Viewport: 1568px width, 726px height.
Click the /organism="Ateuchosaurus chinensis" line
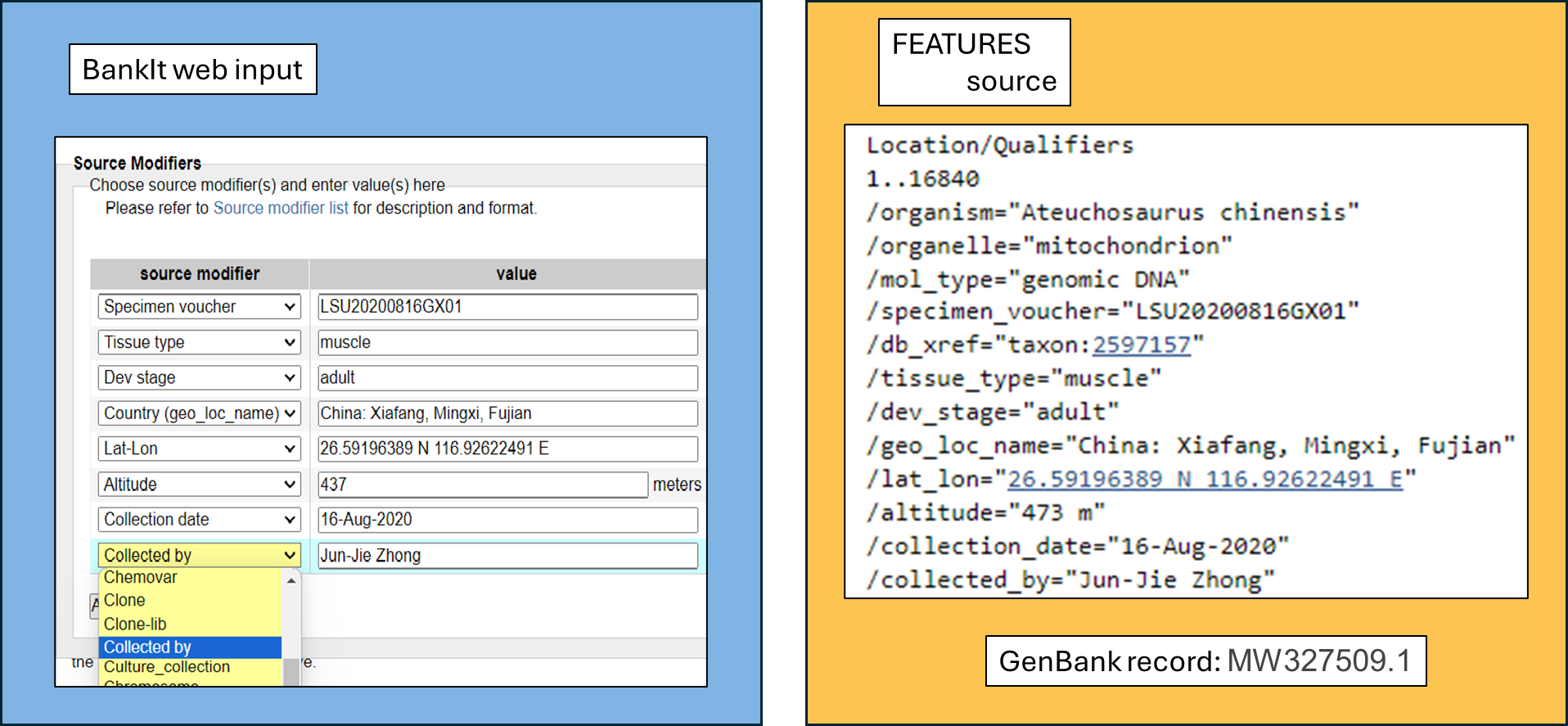(1112, 212)
